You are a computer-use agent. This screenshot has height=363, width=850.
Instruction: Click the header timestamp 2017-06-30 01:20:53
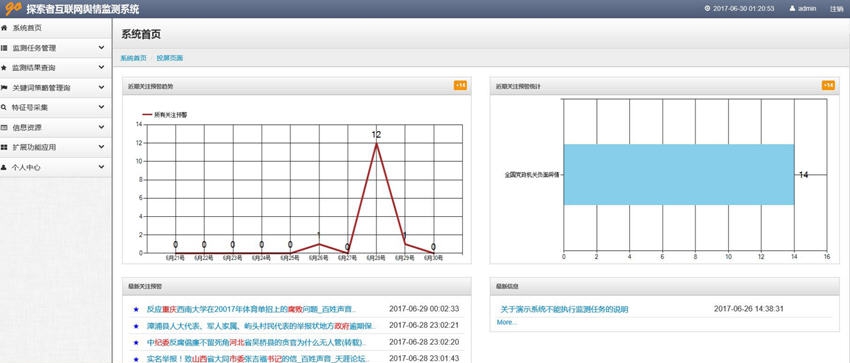[743, 9]
